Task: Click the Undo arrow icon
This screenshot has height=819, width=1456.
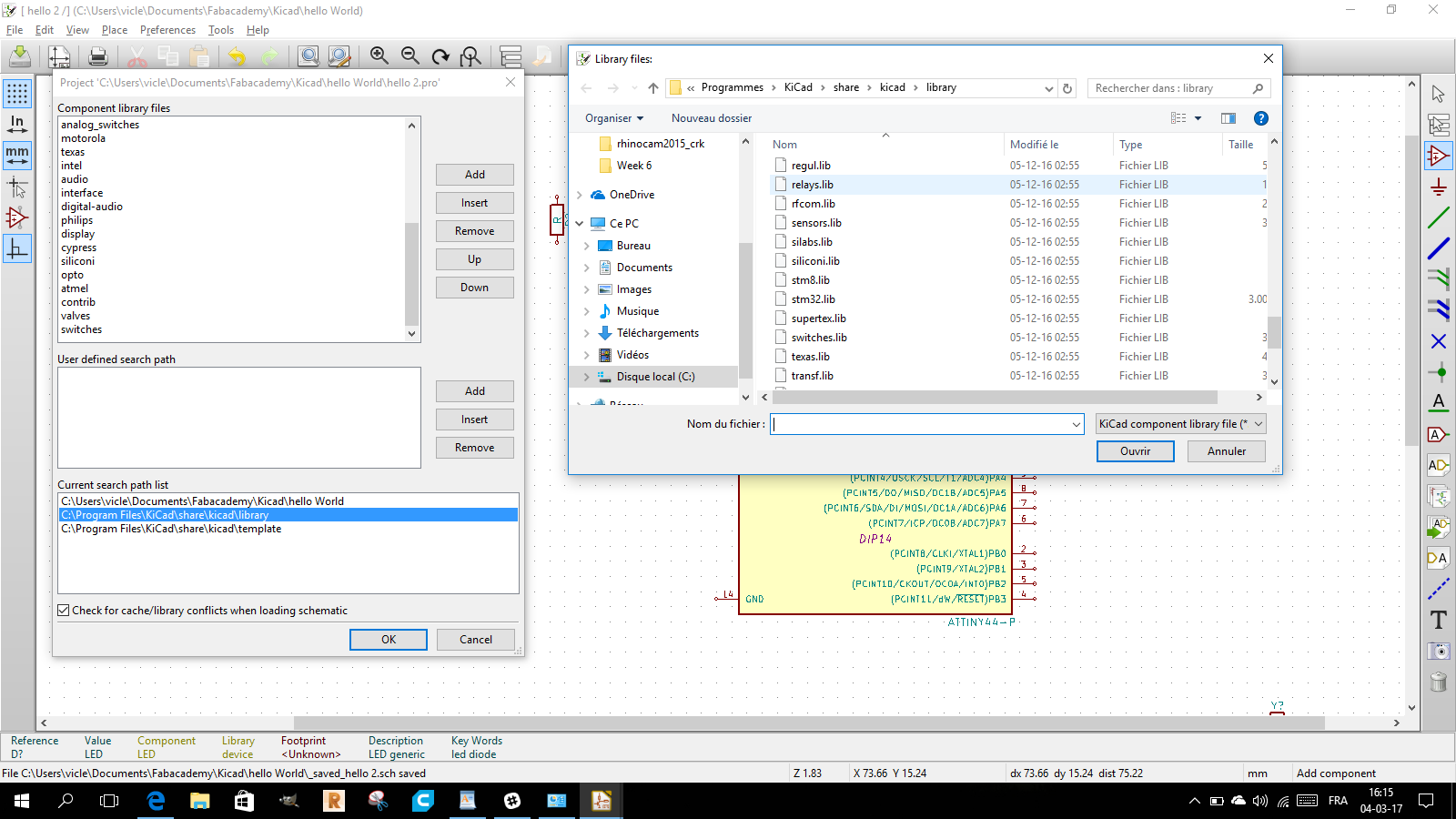Action: tap(238, 56)
